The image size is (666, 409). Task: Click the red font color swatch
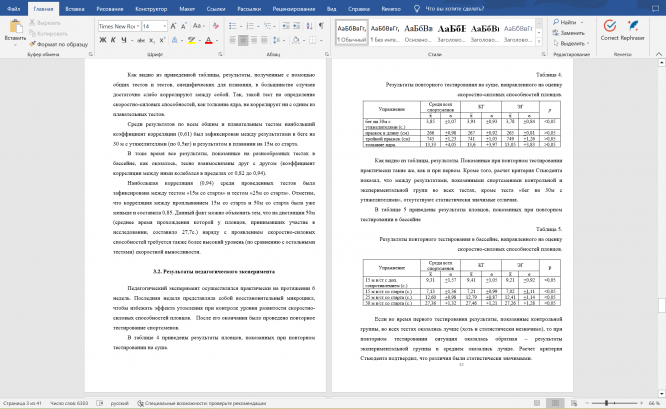209,40
